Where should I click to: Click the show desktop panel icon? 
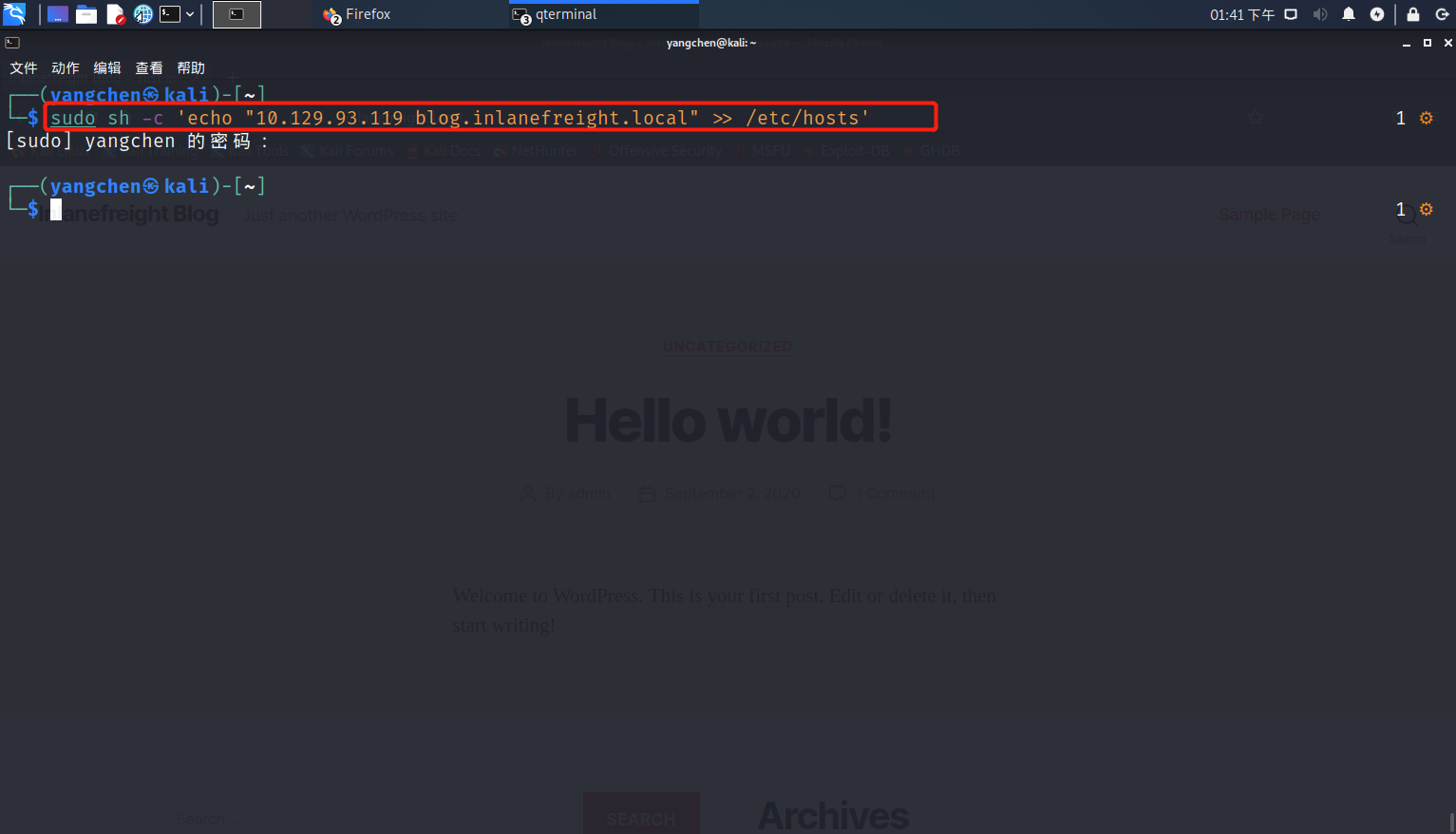click(x=58, y=14)
